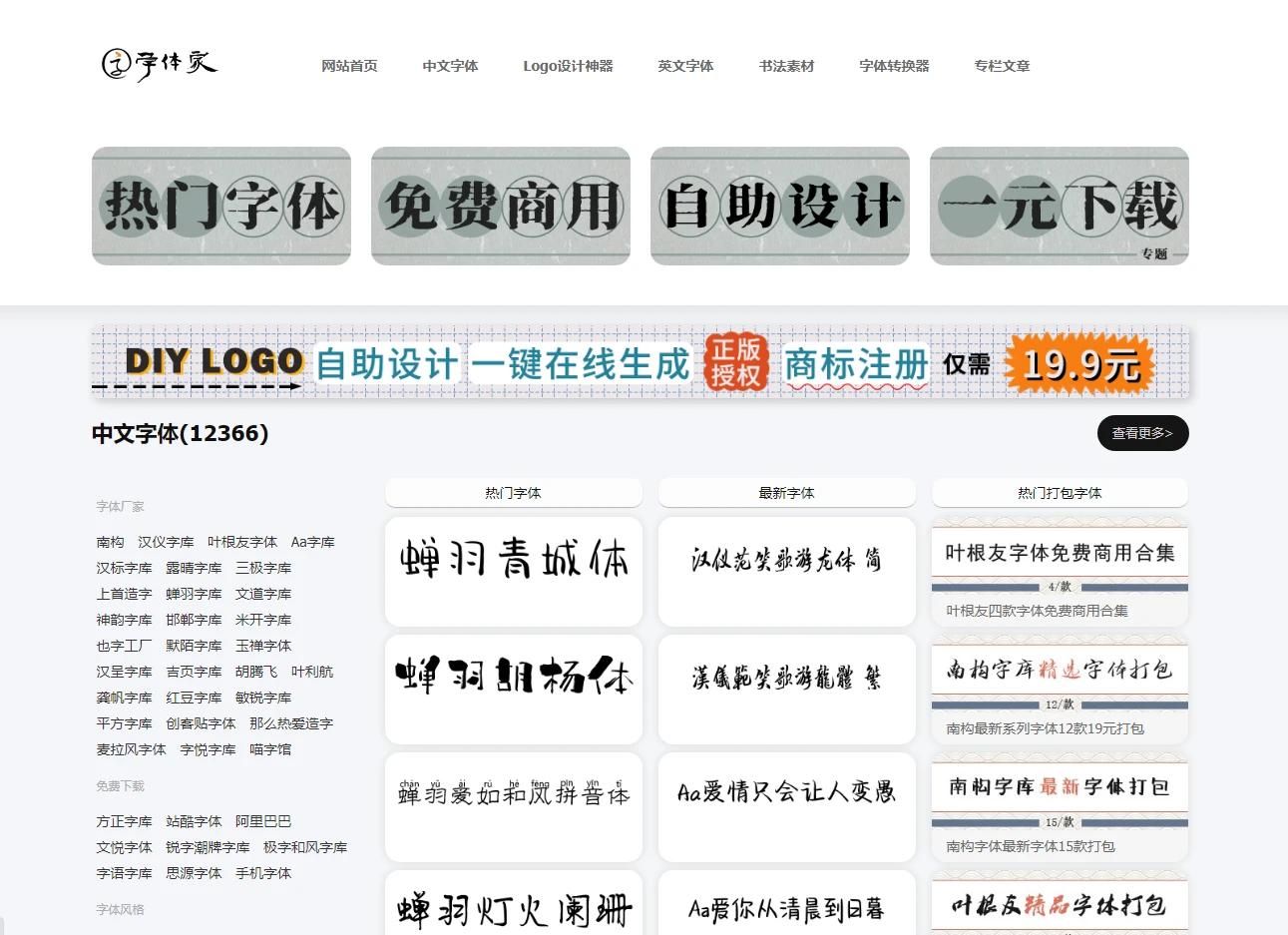Switch to the 热门字体 tab

click(513, 492)
